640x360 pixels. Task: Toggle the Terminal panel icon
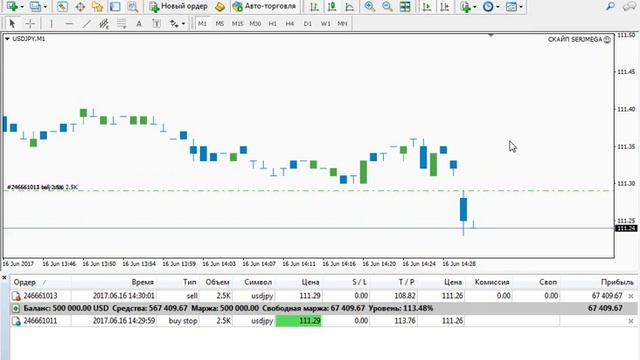(115, 7)
